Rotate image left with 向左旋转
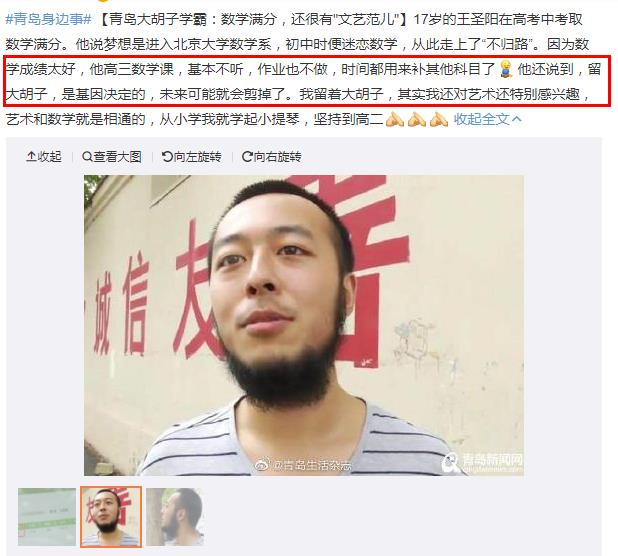The height and width of the screenshot is (556, 618). coord(192,157)
